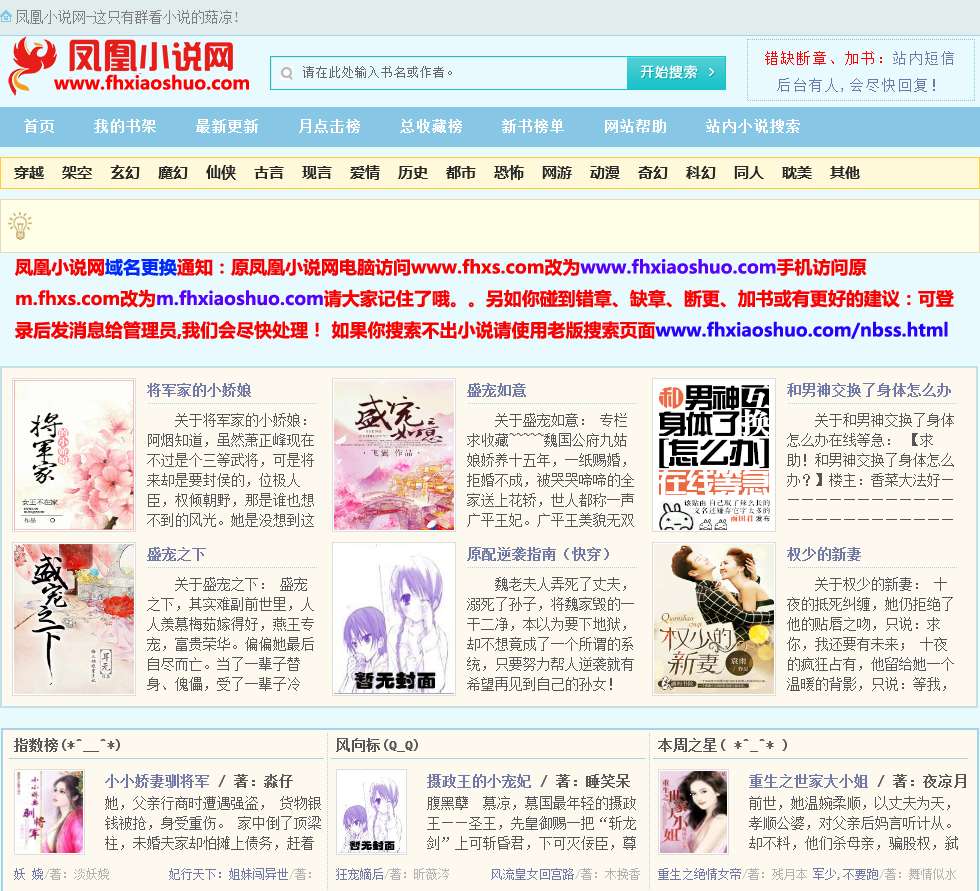Click 原配逆袭指南（快穿） title link
This screenshot has height=891, width=980.
click(538, 554)
